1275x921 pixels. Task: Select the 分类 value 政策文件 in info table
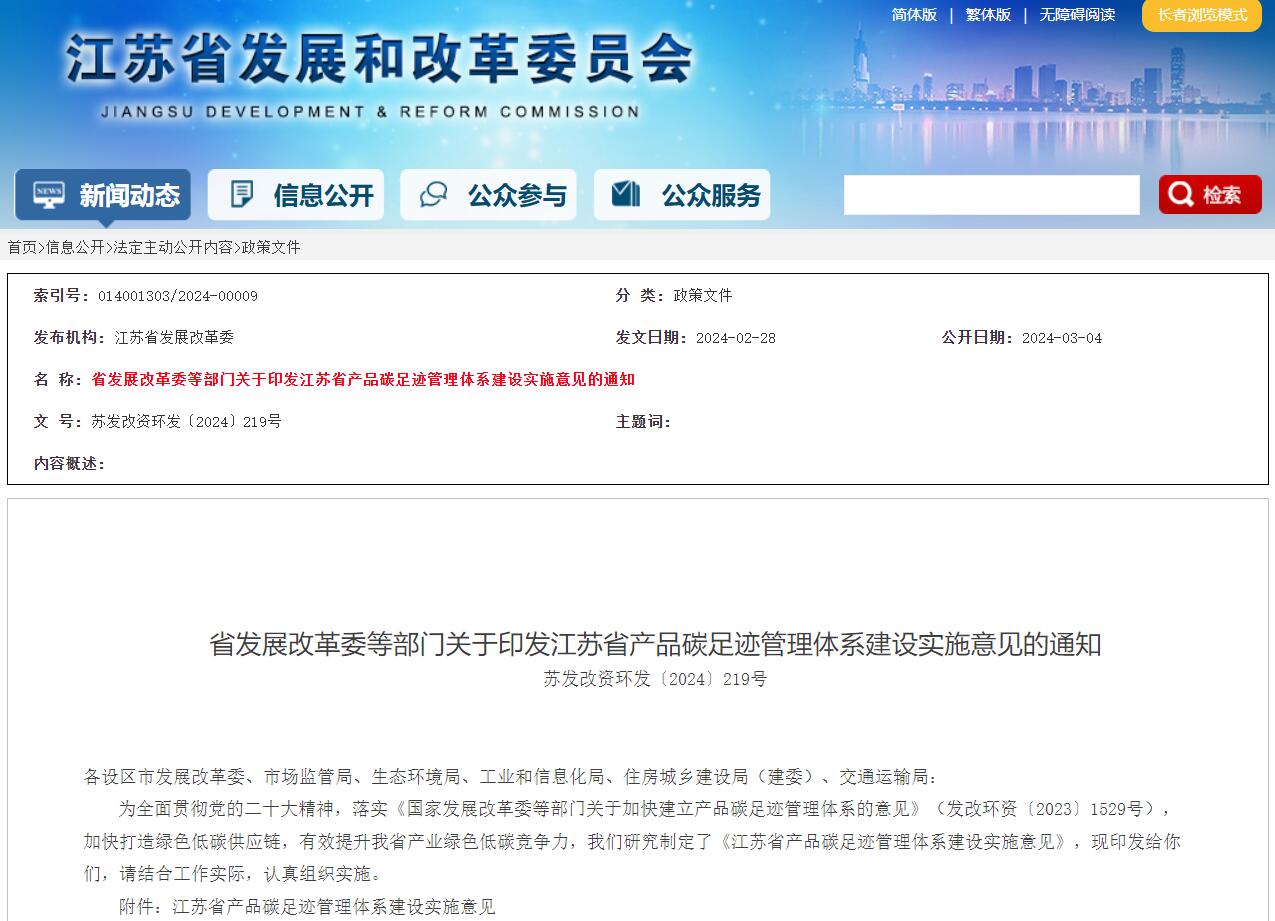pyautogui.click(x=703, y=295)
